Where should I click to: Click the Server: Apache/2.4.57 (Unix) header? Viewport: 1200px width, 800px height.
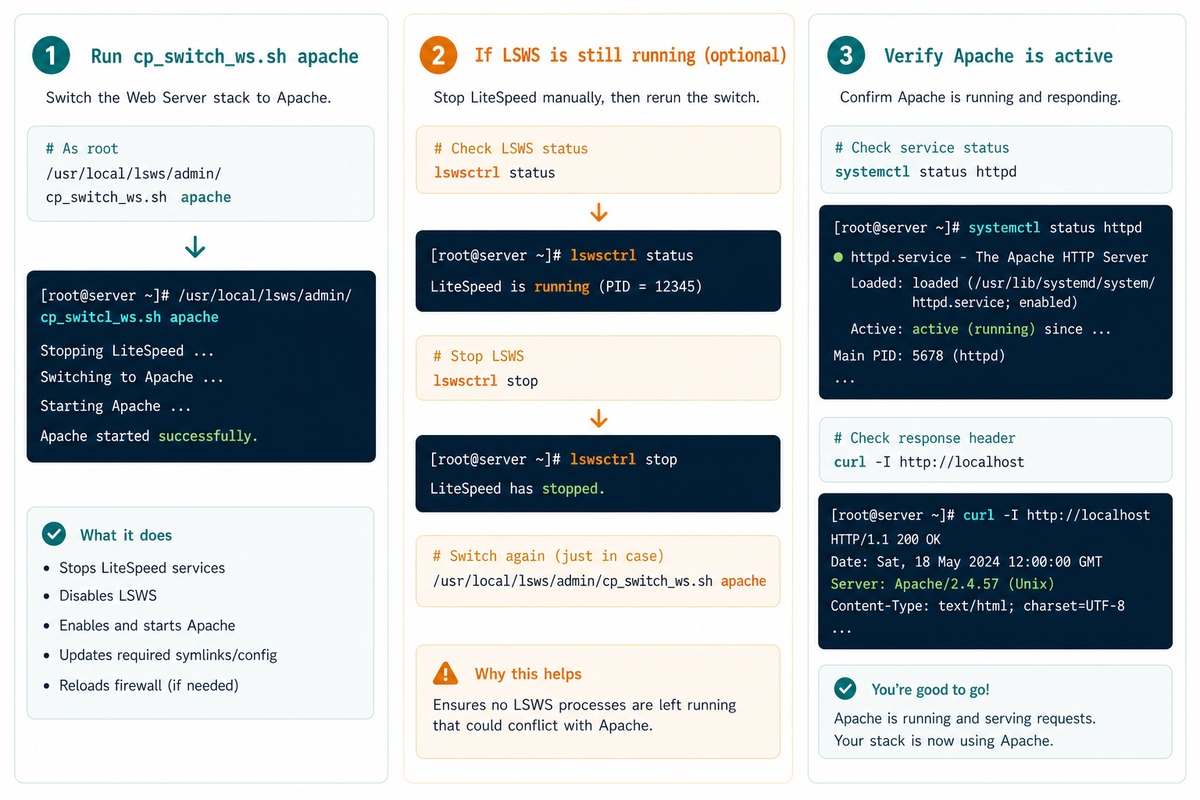[x=942, y=584]
